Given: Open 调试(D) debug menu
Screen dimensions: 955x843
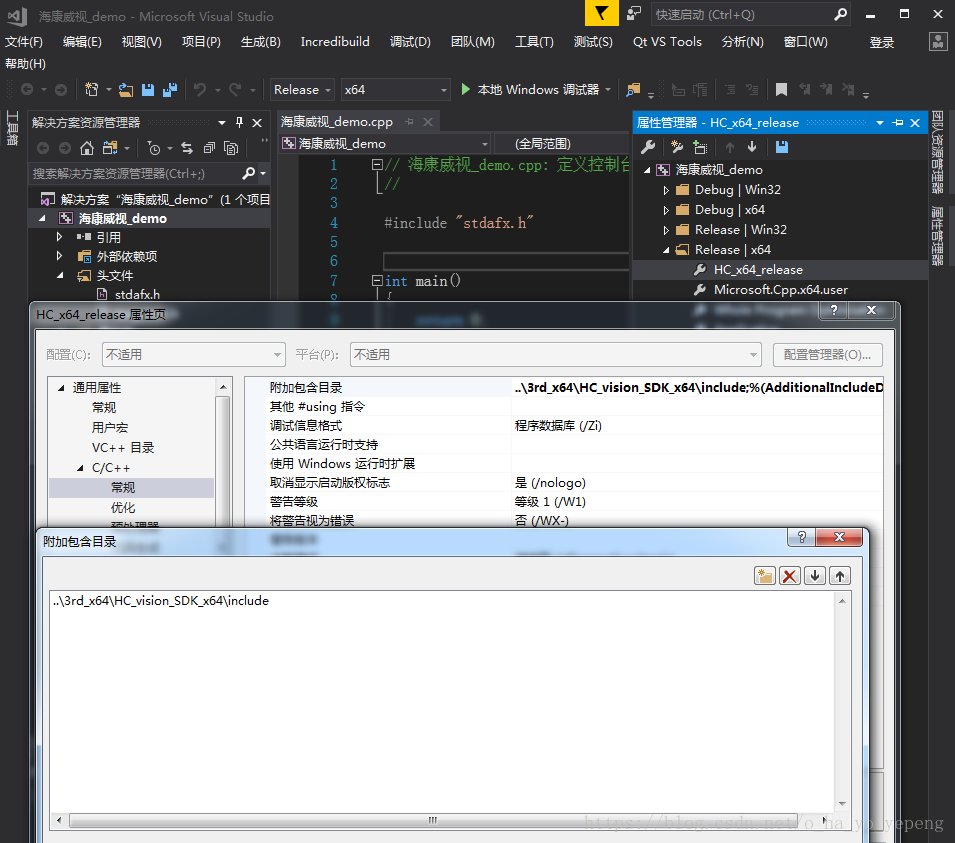Looking at the screenshot, I should coord(410,41).
